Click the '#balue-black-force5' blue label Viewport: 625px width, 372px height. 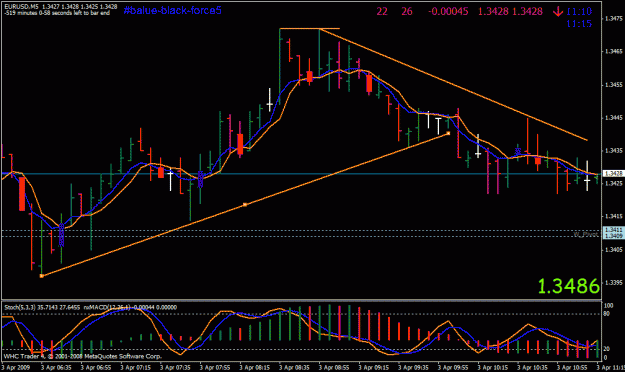tap(172, 10)
